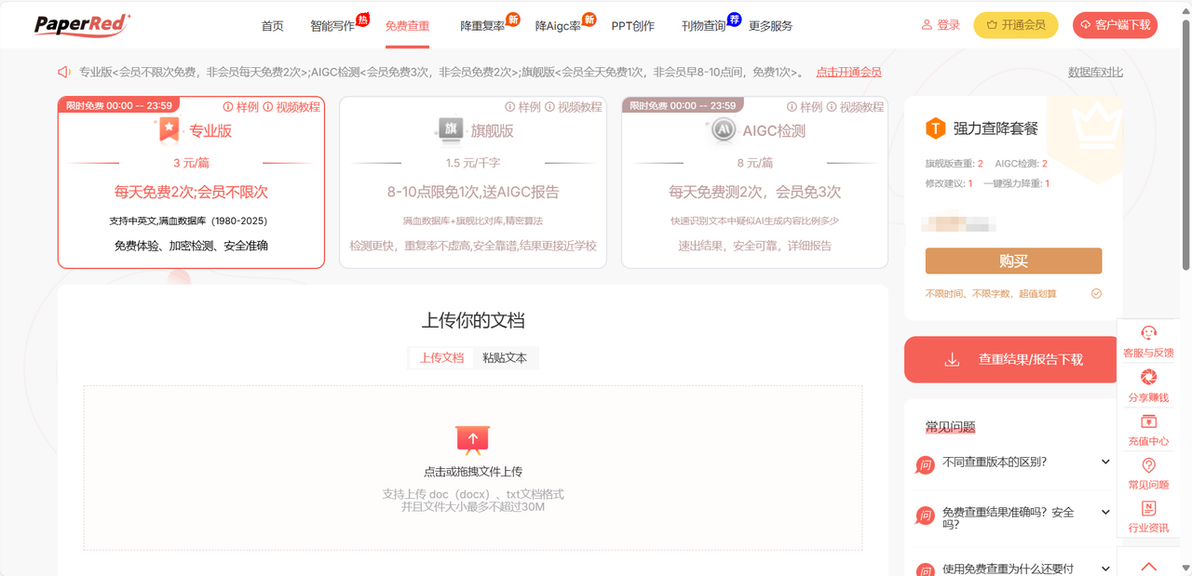1192x576 pixels.
Task: Click the red upload file icon
Action: (x=473, y=440)
